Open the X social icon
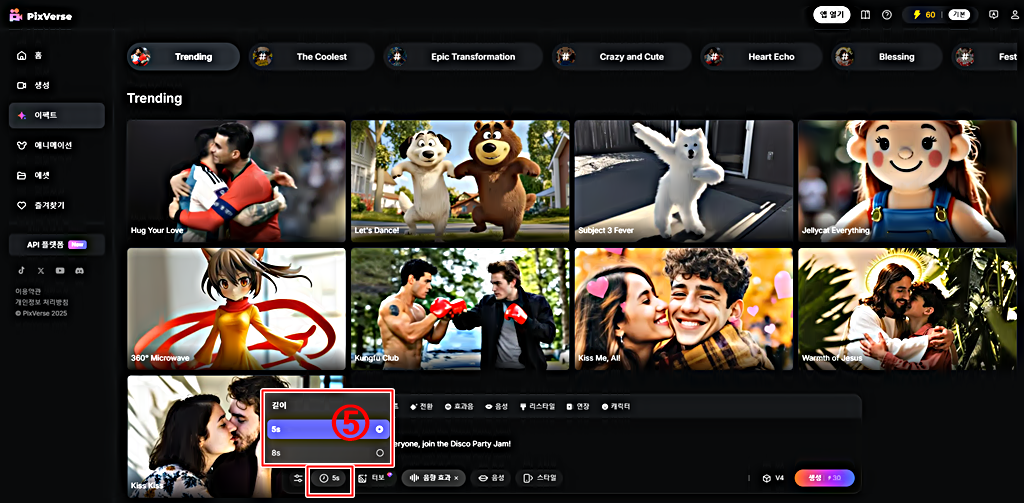The height and width of the screenshot is (503, 1024). [x=41, y=270]
